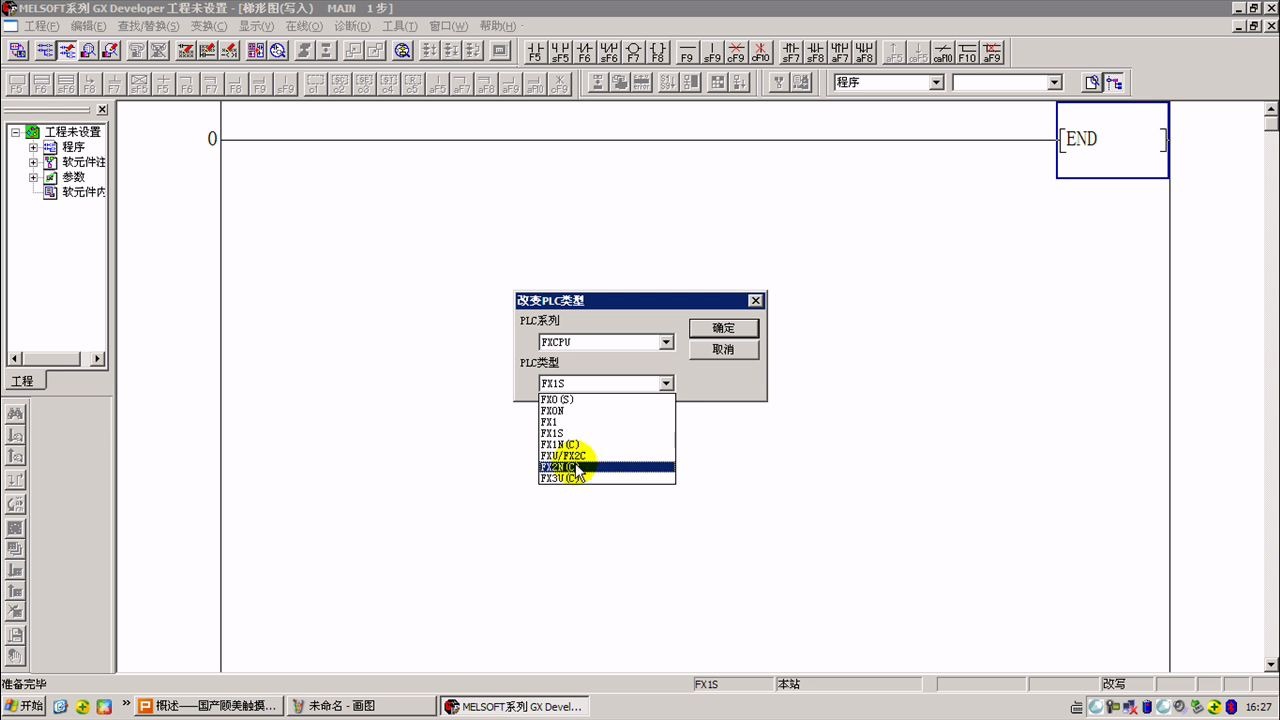1280x720 pixels.
Task: Expand the 参数 tree node
Action: 33,177
